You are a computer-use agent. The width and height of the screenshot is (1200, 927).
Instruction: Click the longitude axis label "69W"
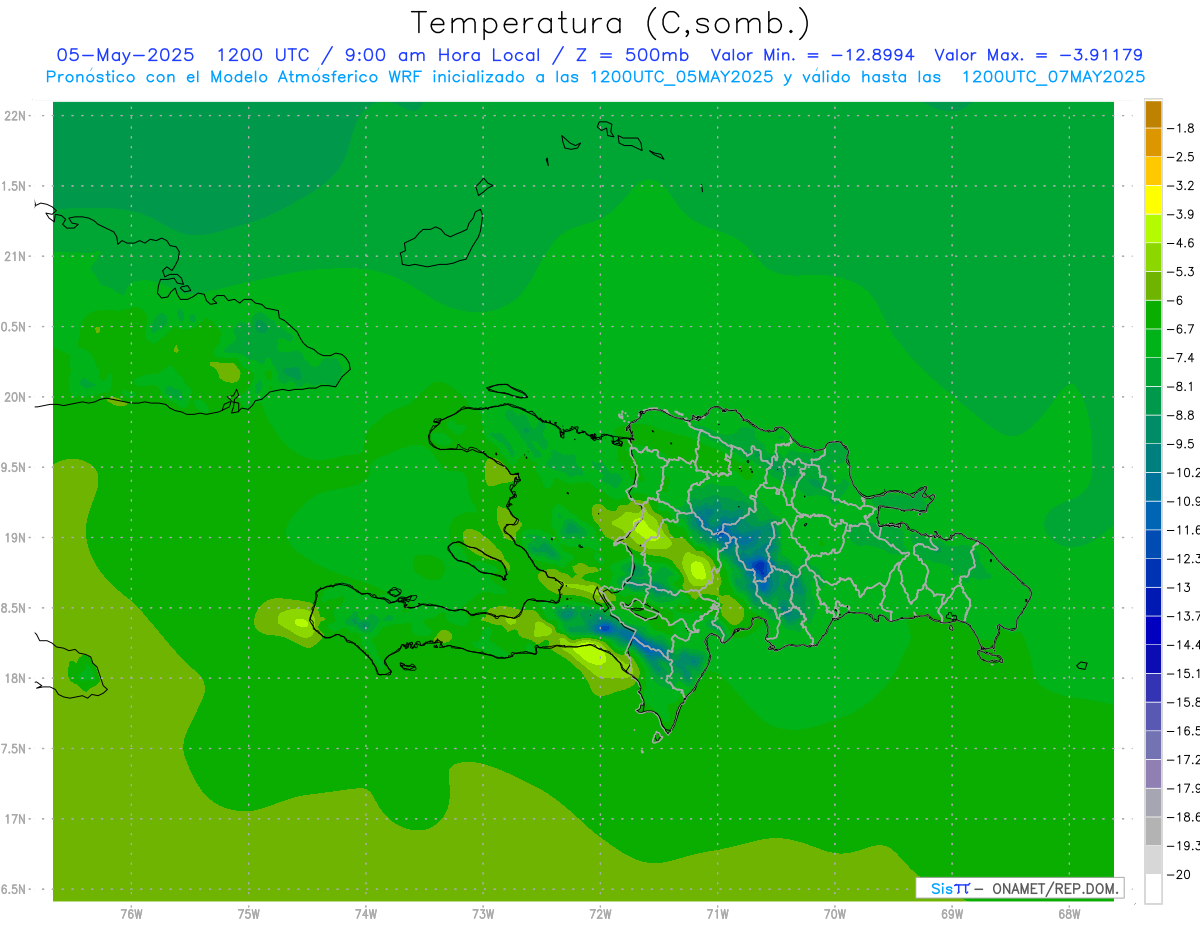[x=952, y=913]
